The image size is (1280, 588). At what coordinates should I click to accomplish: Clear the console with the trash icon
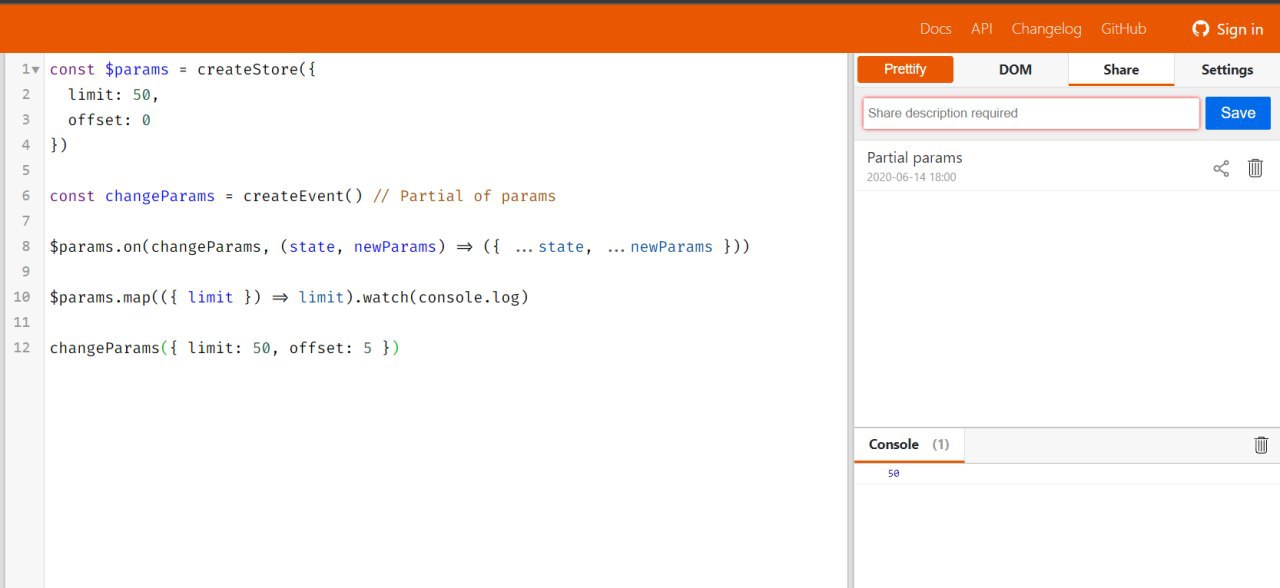(x=1261, y=445)
